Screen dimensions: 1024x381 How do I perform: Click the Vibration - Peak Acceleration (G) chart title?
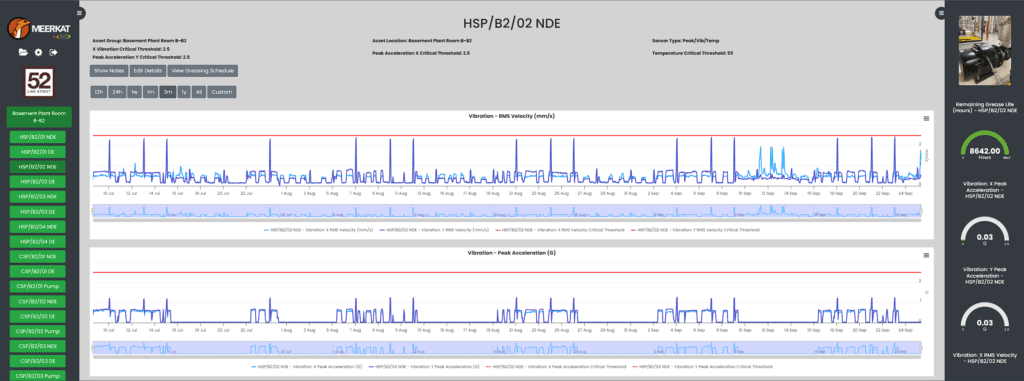click(x=511, y=252)
